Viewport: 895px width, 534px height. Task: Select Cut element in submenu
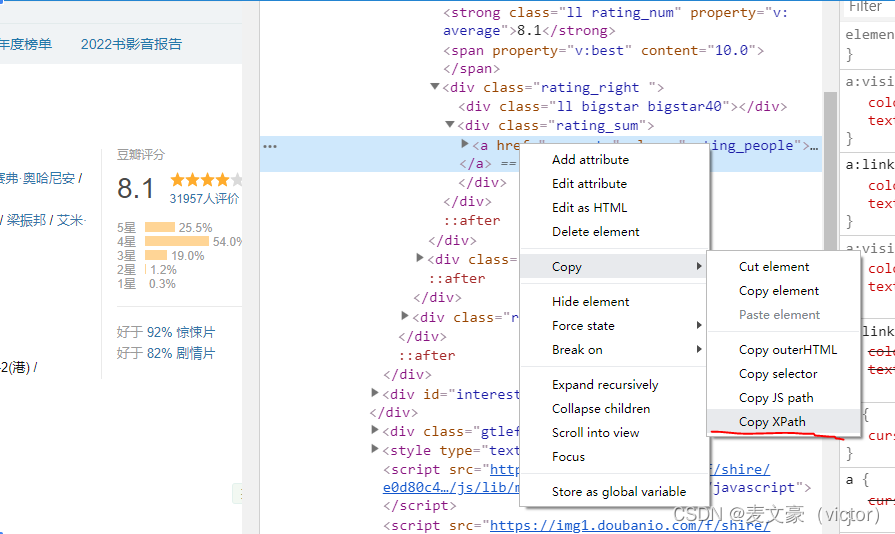[774, 267]
